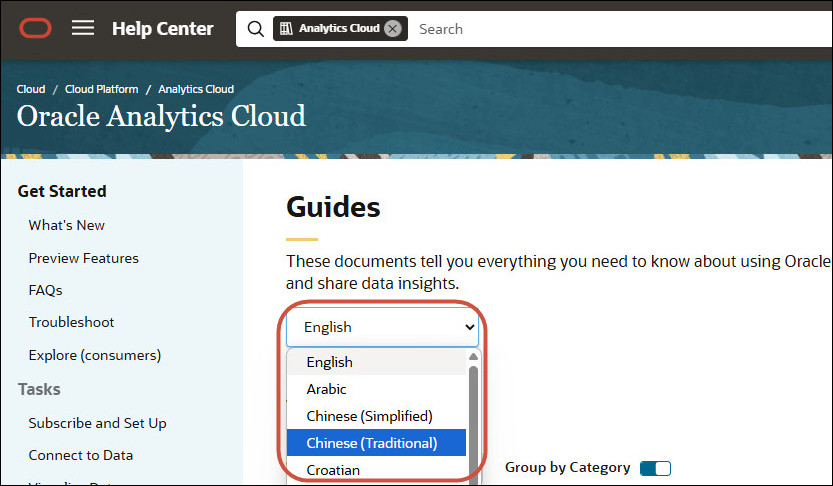Image resolution: width=833 pixels, height=486 pixels.
Task: Click the Guides heading
Action: coord(333,207)
